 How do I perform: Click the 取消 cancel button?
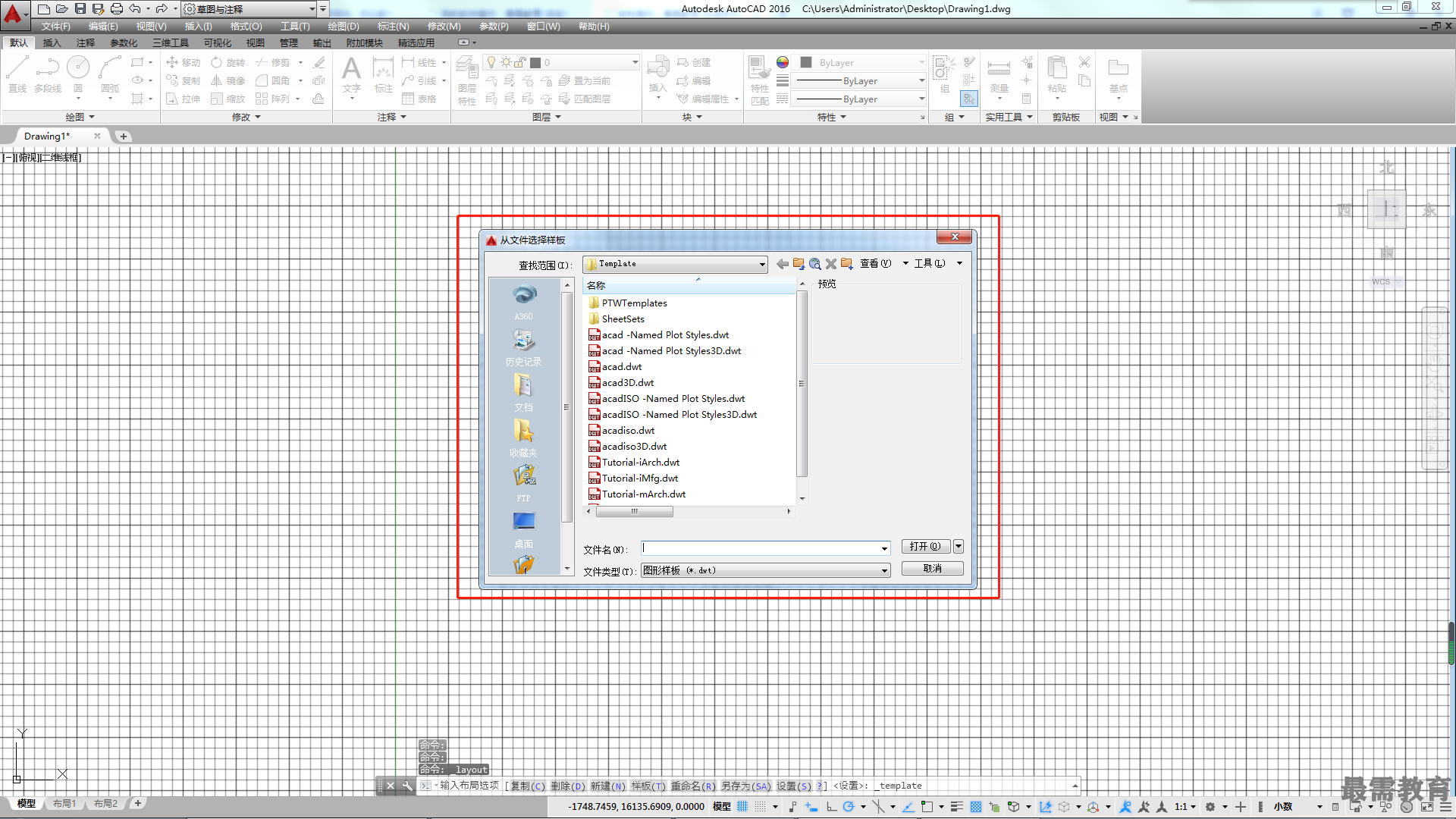coord(933,569)
